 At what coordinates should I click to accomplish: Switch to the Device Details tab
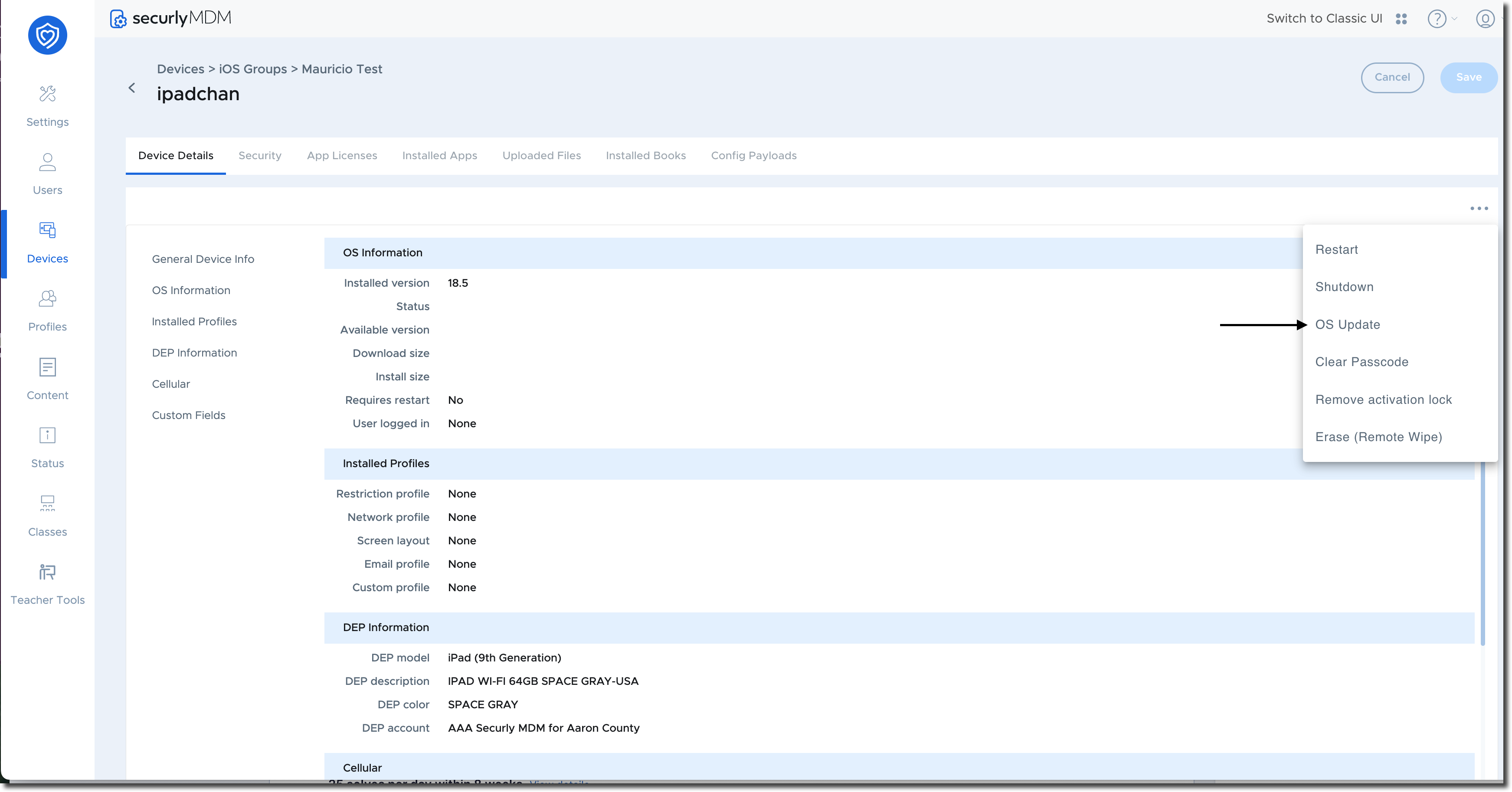pos(176,156)
